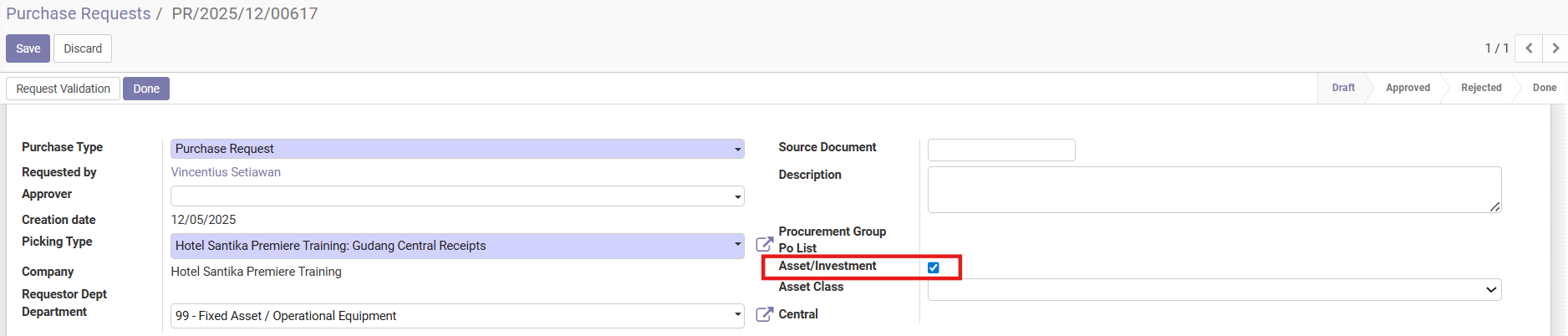This screenshot has height=336, width=1568.
Task: Expand the Approver dropdown
Action: pyautogui.click(x=457, y=196)
